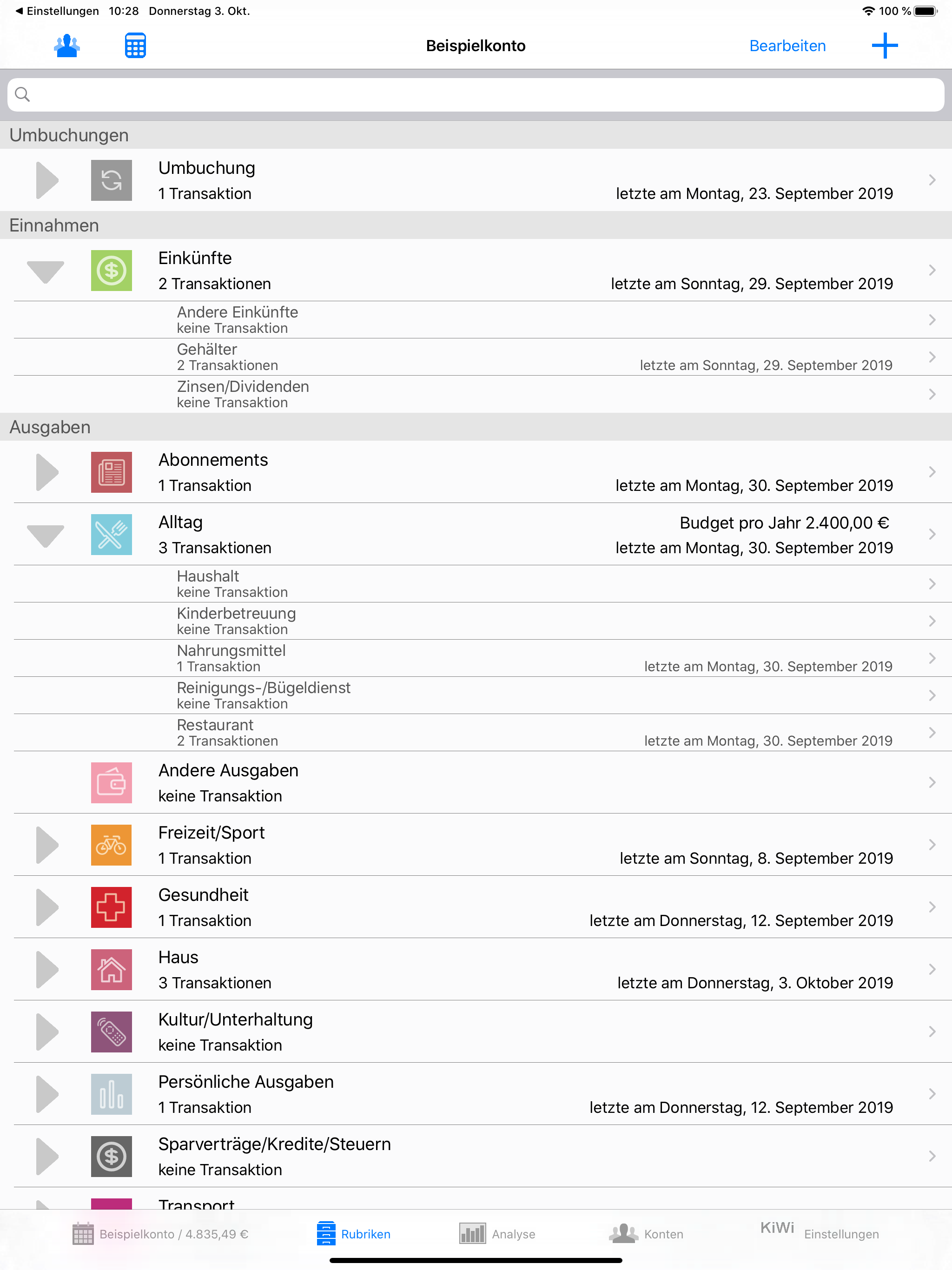Collapse the Alltag category

tap(46, 535)
